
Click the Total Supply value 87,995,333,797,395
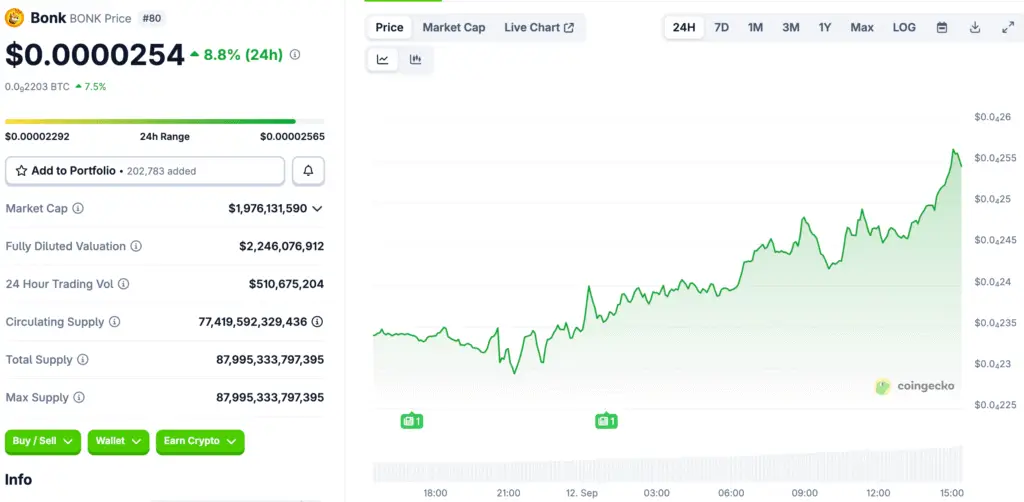pos(270,360)
